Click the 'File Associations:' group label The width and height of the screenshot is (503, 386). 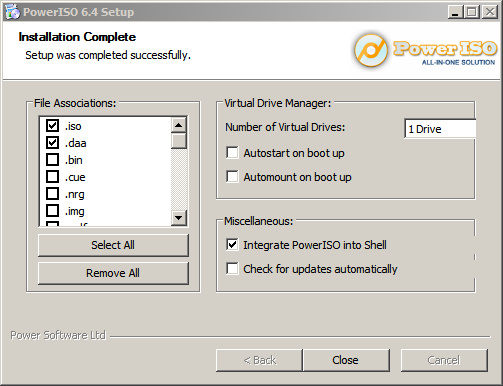click(75, 103)
